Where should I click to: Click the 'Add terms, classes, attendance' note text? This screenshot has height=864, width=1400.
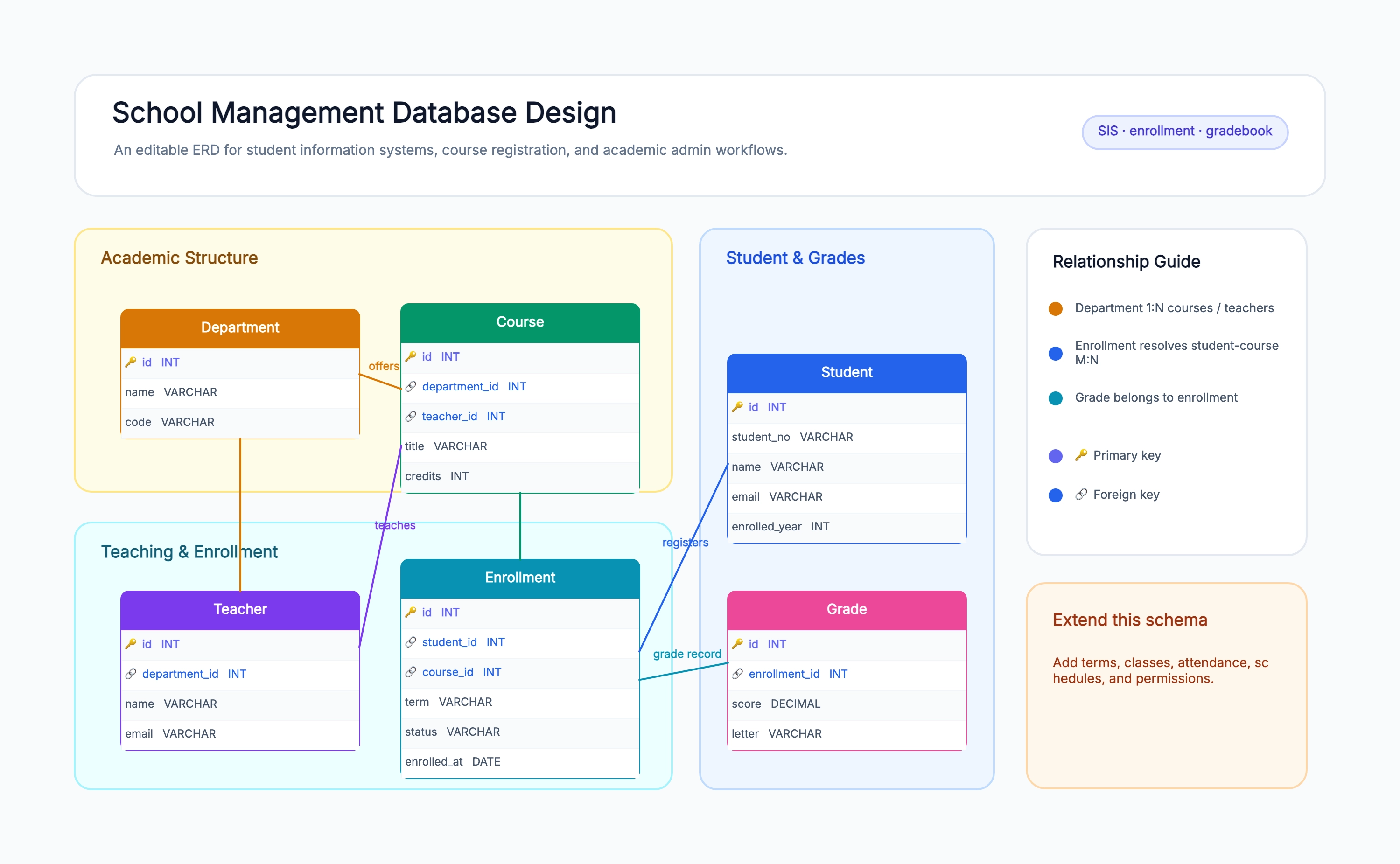coord(1161,670)
